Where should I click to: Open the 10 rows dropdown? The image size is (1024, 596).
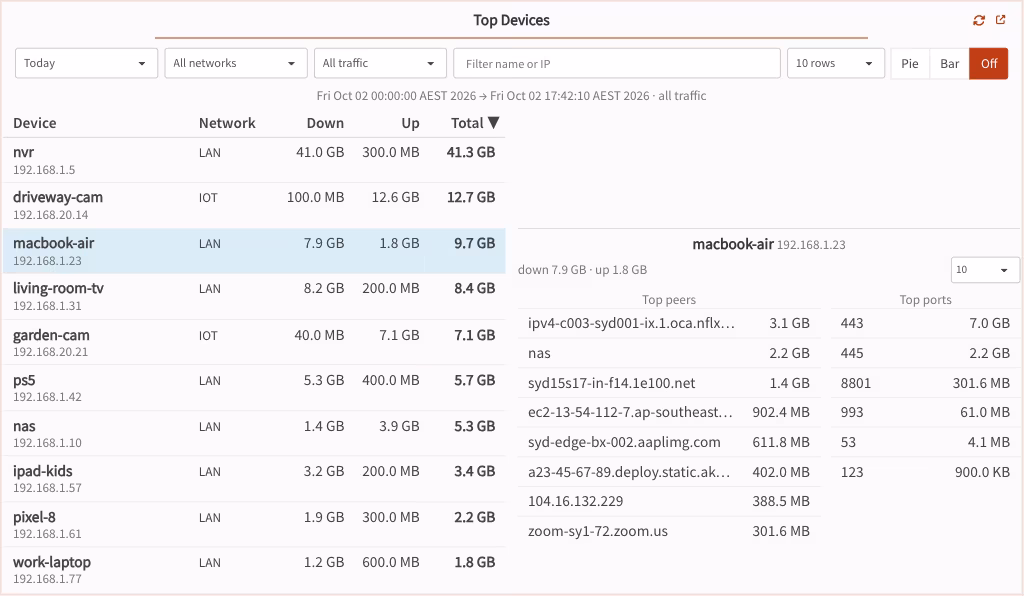836,63
